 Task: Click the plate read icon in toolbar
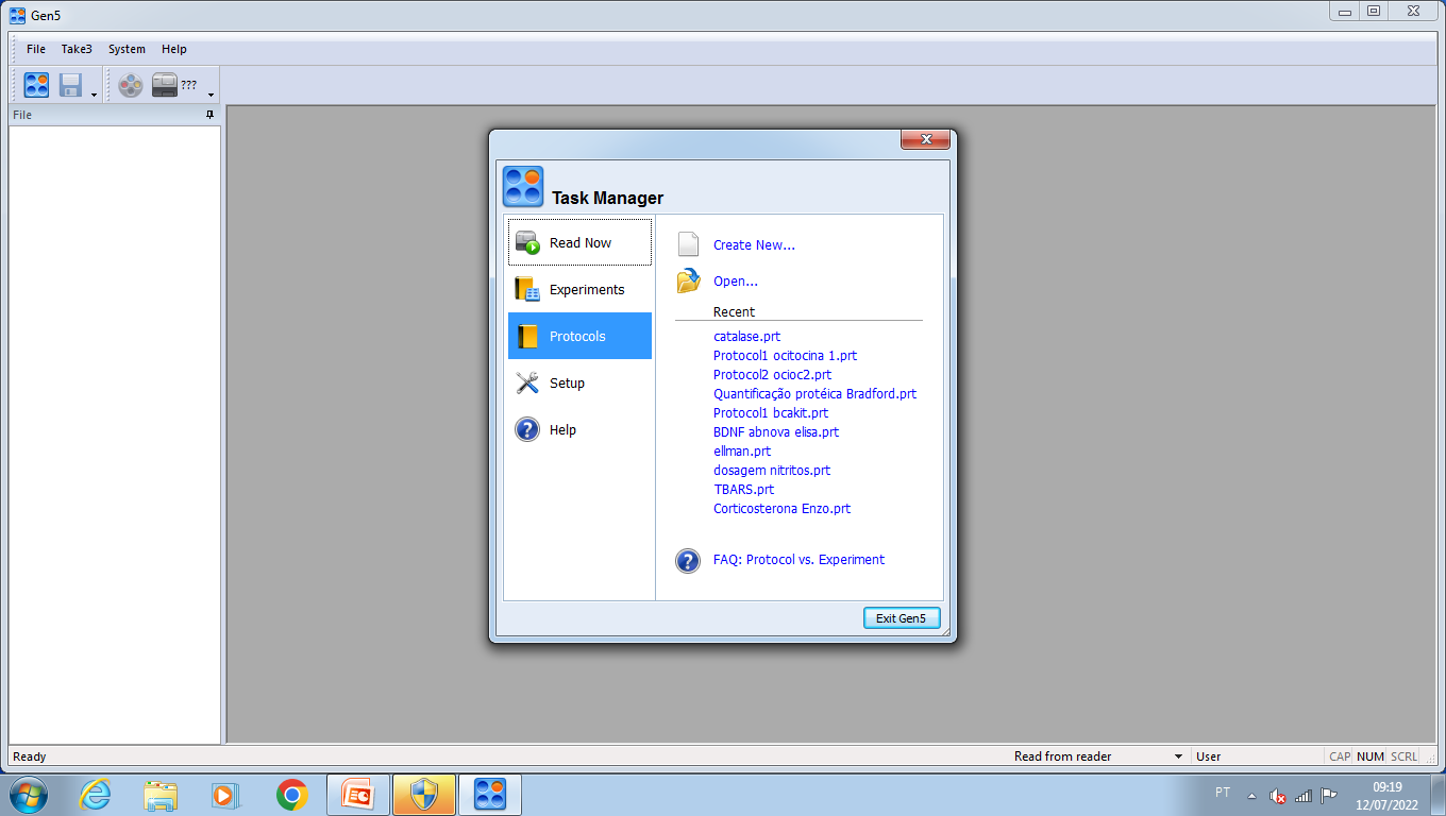pyautogui.click(x=130, y=85)
